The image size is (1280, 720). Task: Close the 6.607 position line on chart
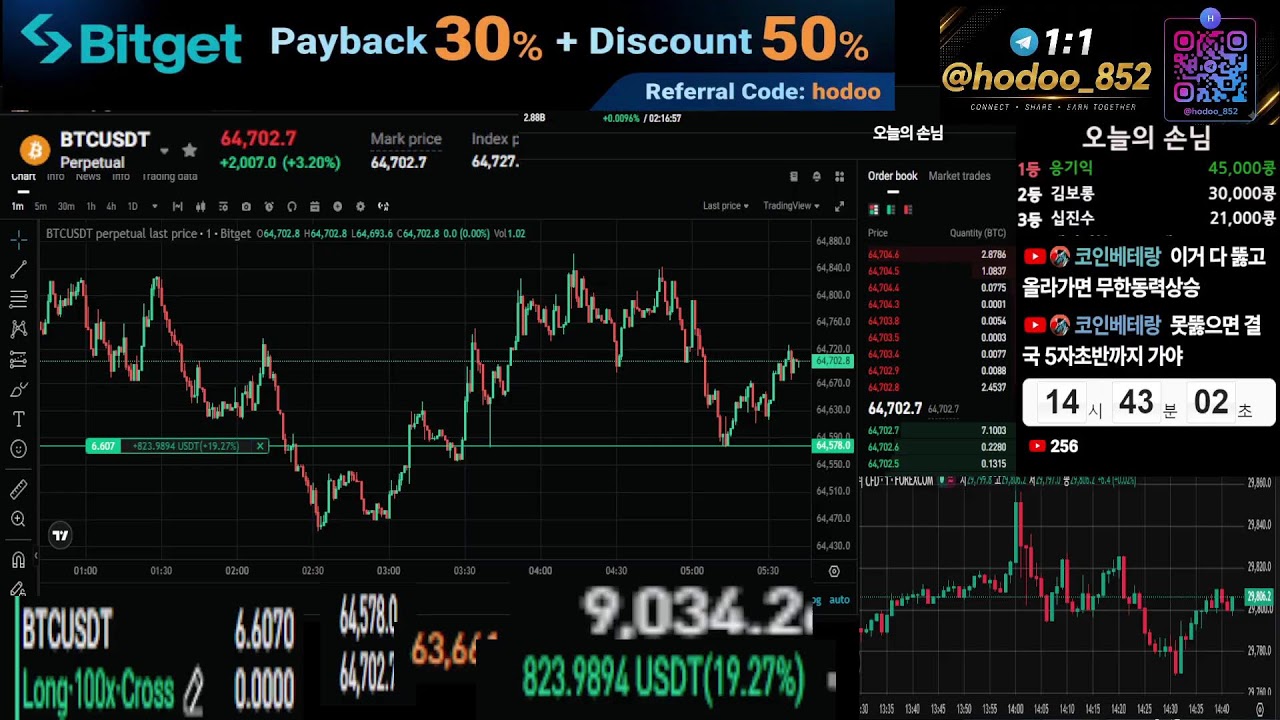[260, 446]
